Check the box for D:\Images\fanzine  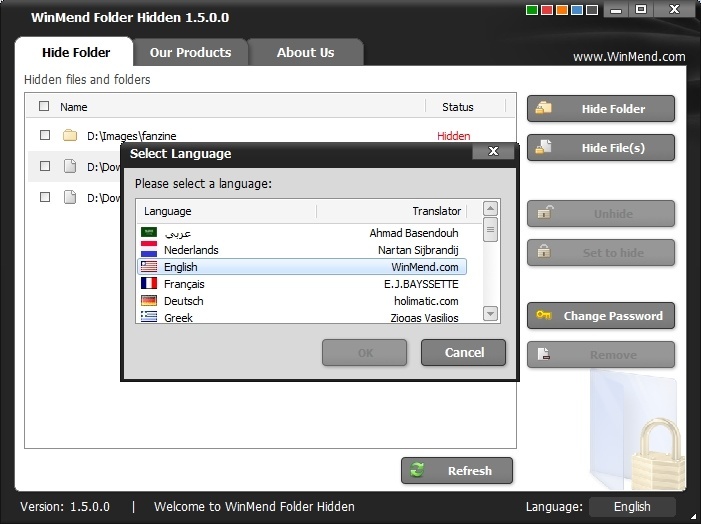tap(45, 135)
